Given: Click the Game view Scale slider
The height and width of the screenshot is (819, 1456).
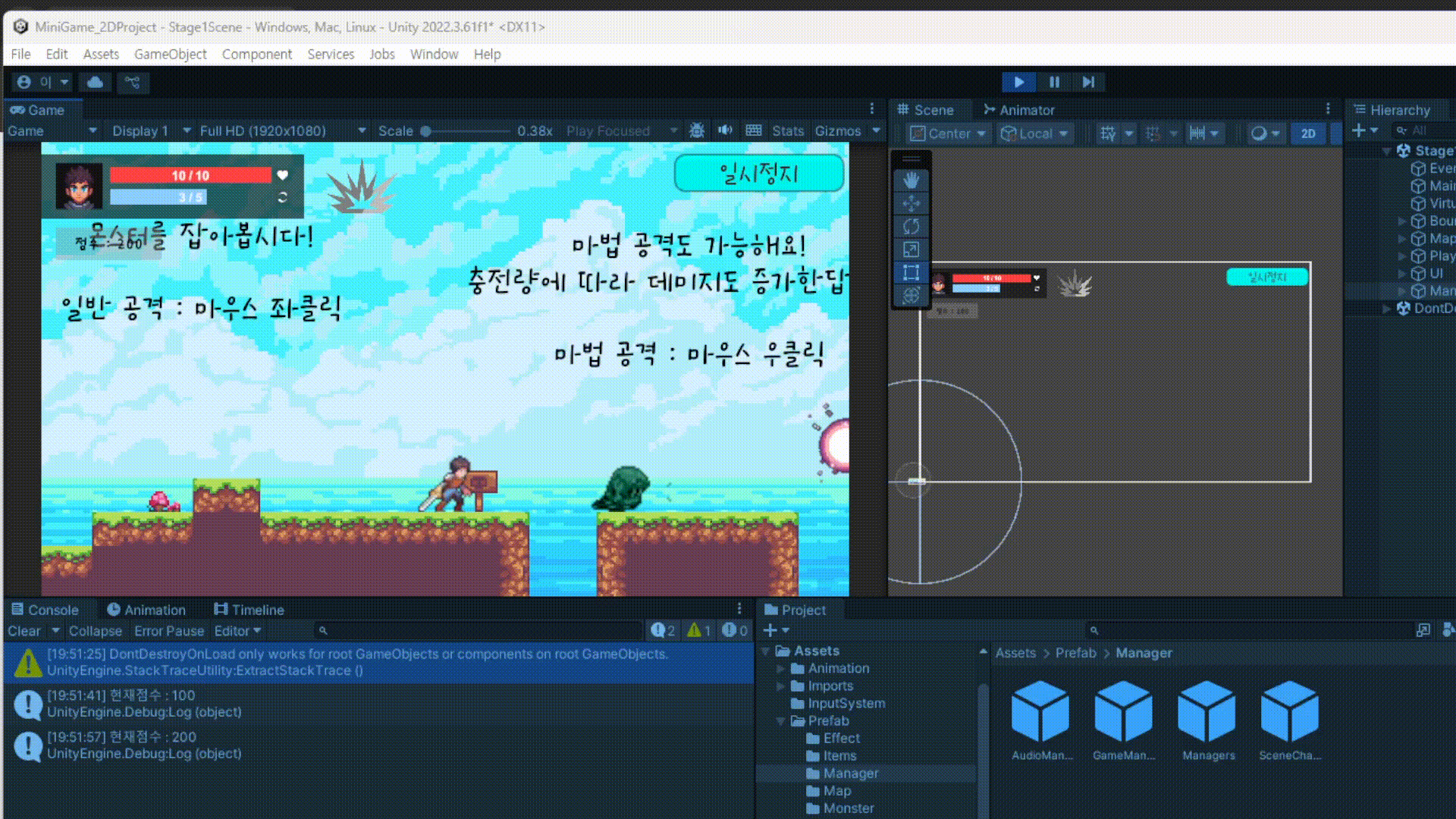Looking at the screenshot, I should tap(466, 130).
